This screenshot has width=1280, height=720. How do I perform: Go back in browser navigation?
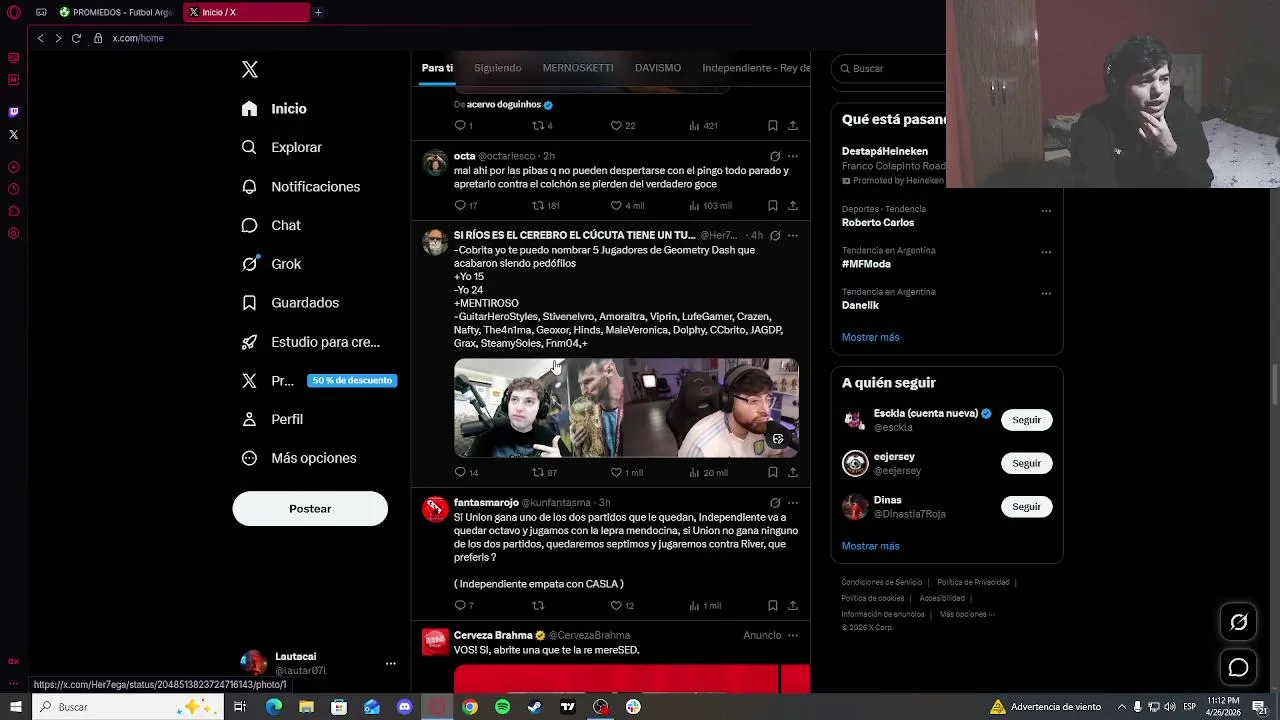point(40,38)
